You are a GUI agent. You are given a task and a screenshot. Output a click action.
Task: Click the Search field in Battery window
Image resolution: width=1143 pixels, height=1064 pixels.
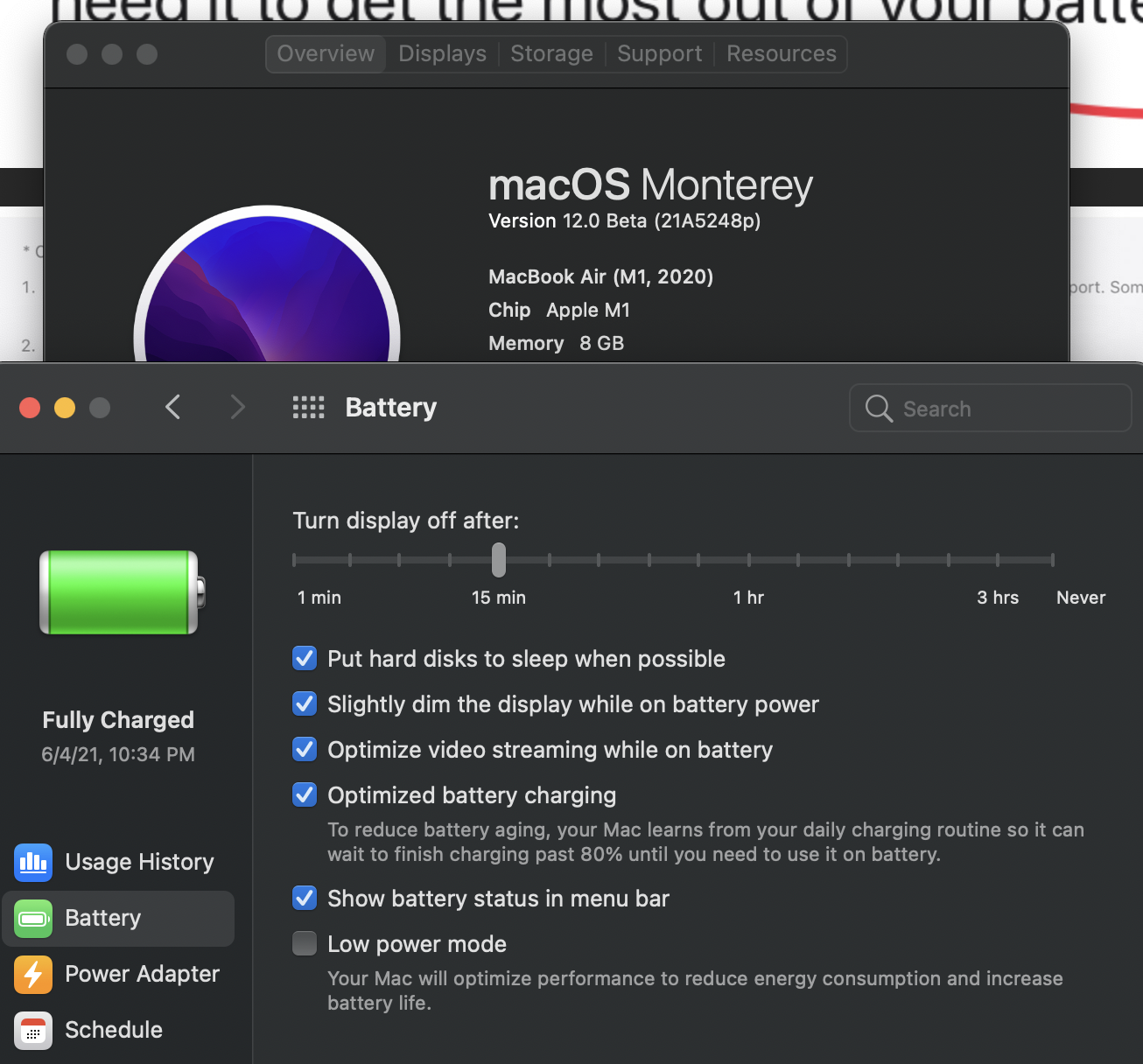(991, 409)
